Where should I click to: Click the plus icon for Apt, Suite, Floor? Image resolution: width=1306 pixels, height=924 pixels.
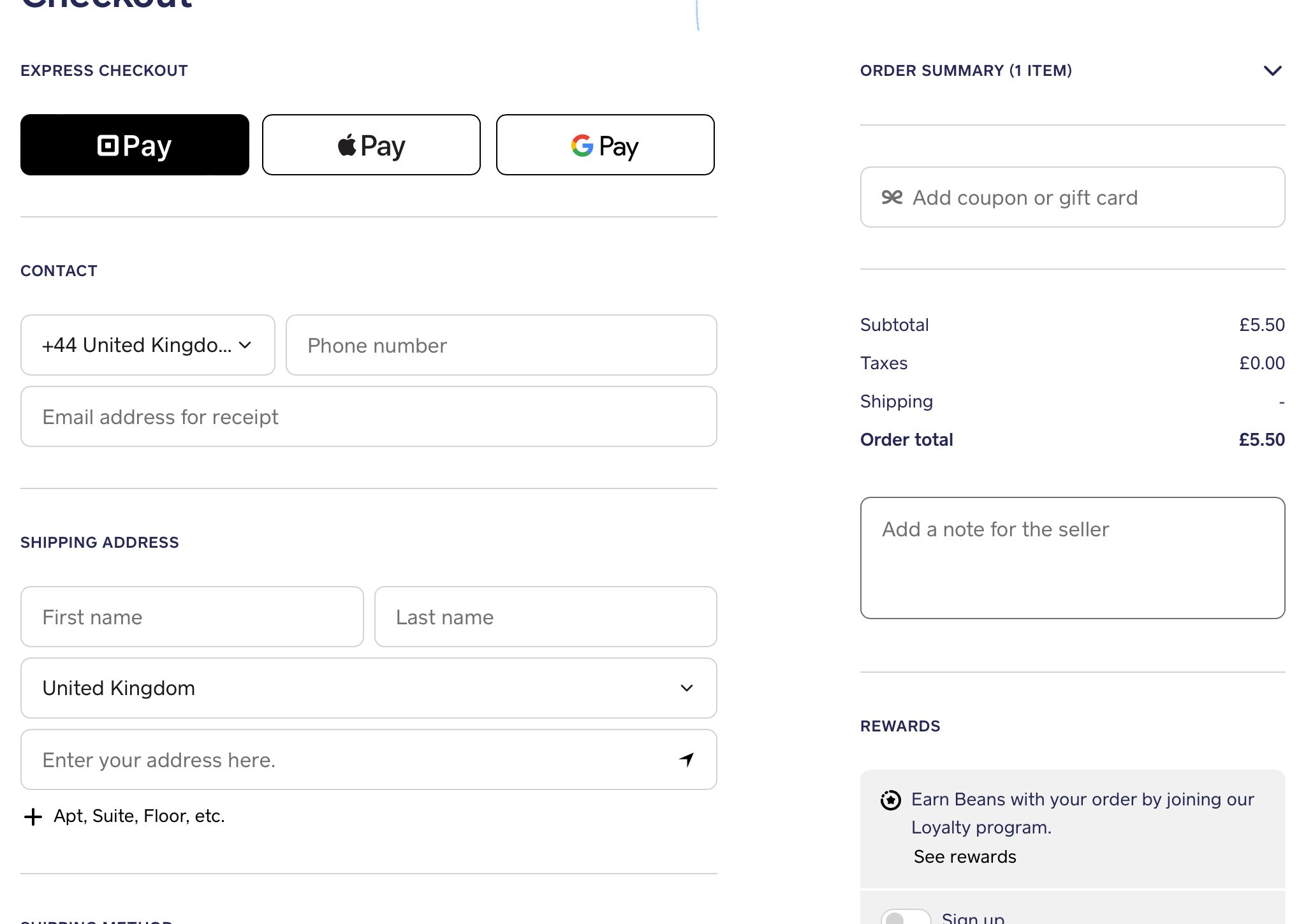coord(33,817)
